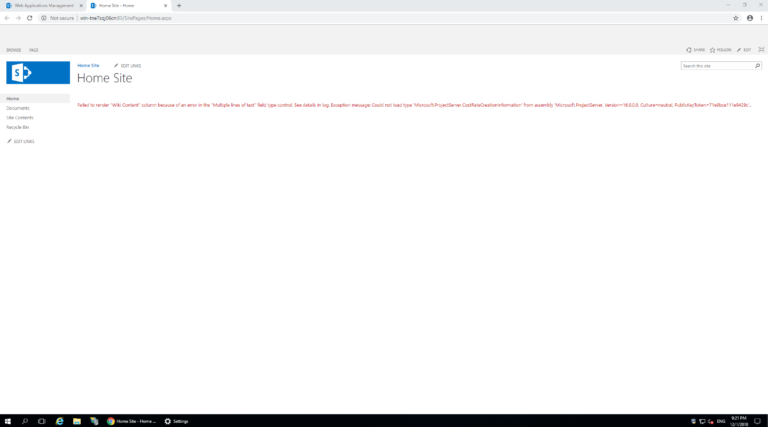
Task: Click the muted volume tray icon
Action: point(710,421)
